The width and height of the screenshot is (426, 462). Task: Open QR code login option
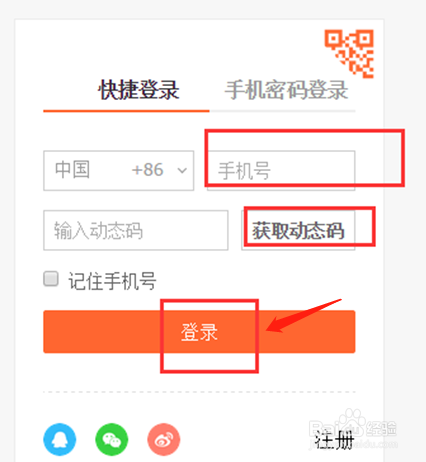349,53
